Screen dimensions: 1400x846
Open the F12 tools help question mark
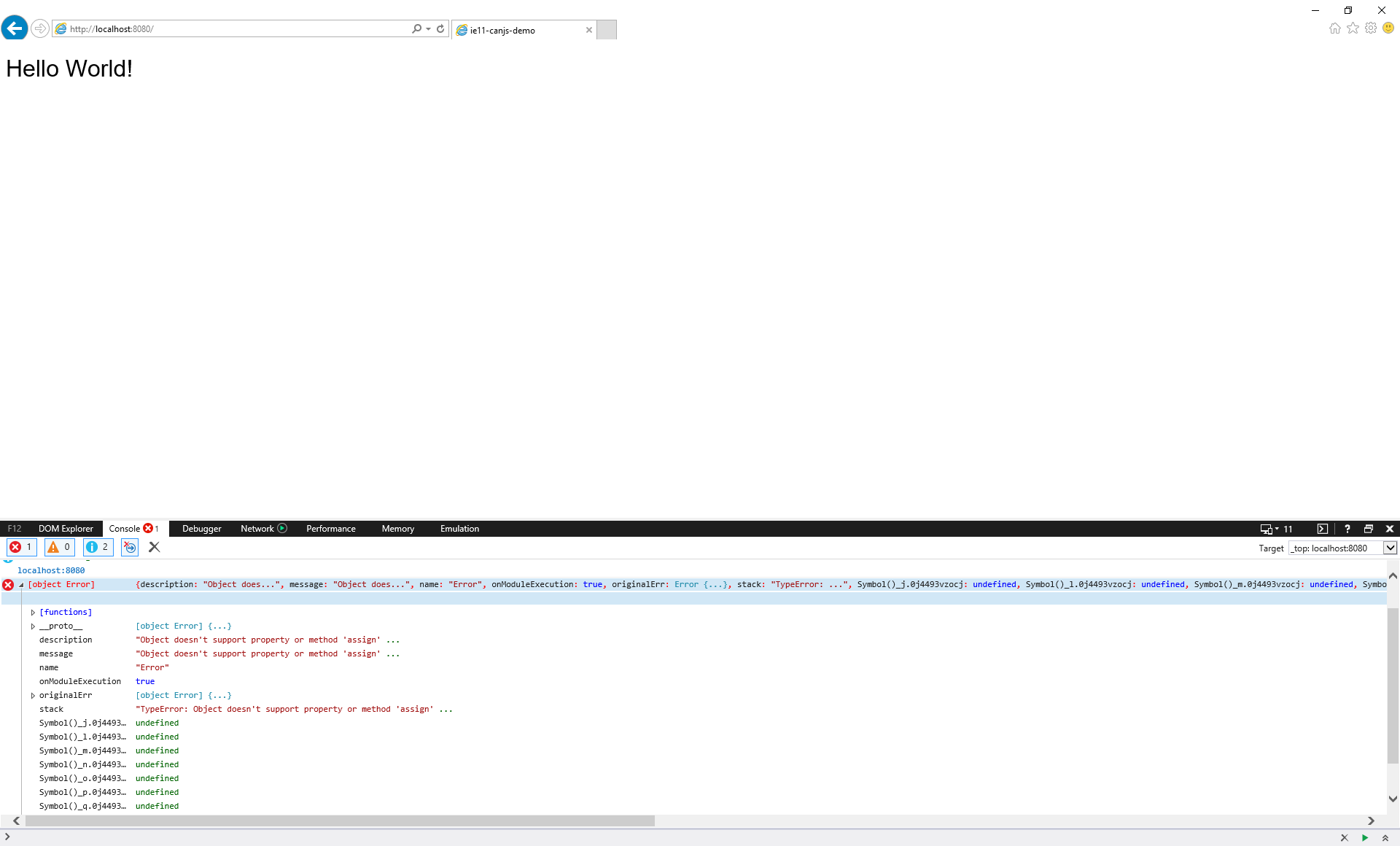click(x=1347, y=529)
